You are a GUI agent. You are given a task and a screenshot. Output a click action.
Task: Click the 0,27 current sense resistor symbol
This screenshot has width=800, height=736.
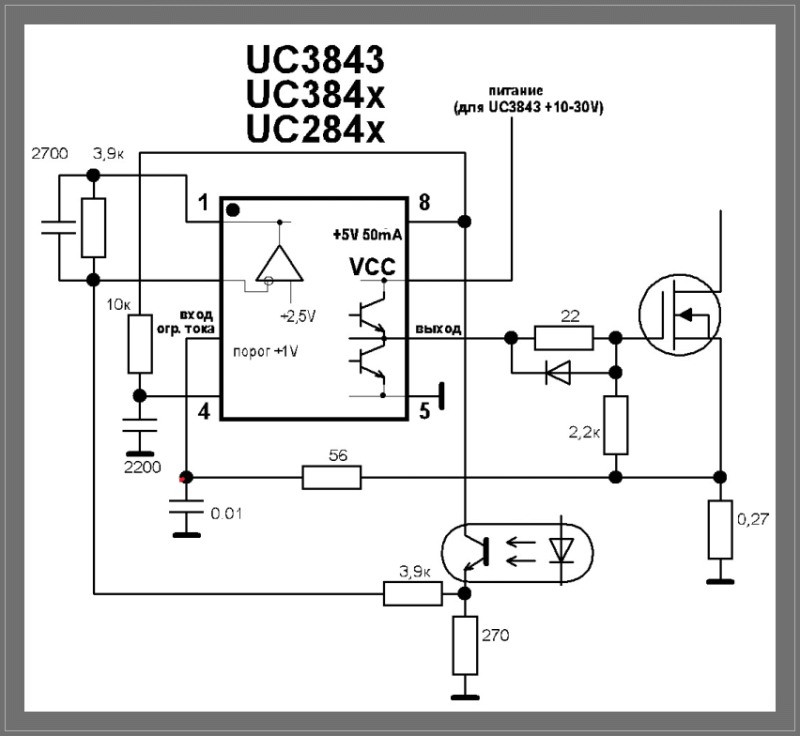[720, 529]
